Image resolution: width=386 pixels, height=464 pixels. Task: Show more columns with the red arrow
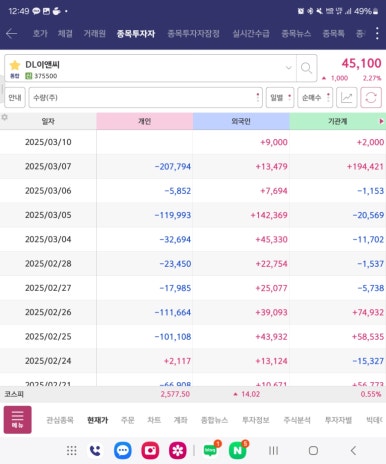[x=381, y=121]
